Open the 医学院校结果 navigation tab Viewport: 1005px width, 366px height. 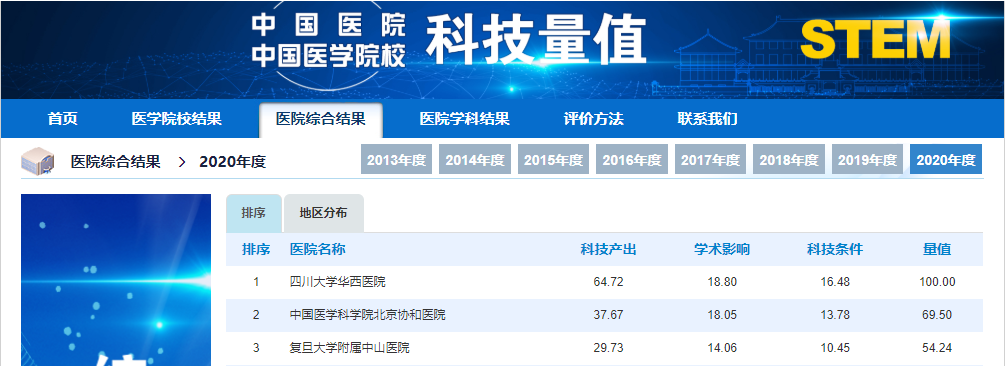176,119
